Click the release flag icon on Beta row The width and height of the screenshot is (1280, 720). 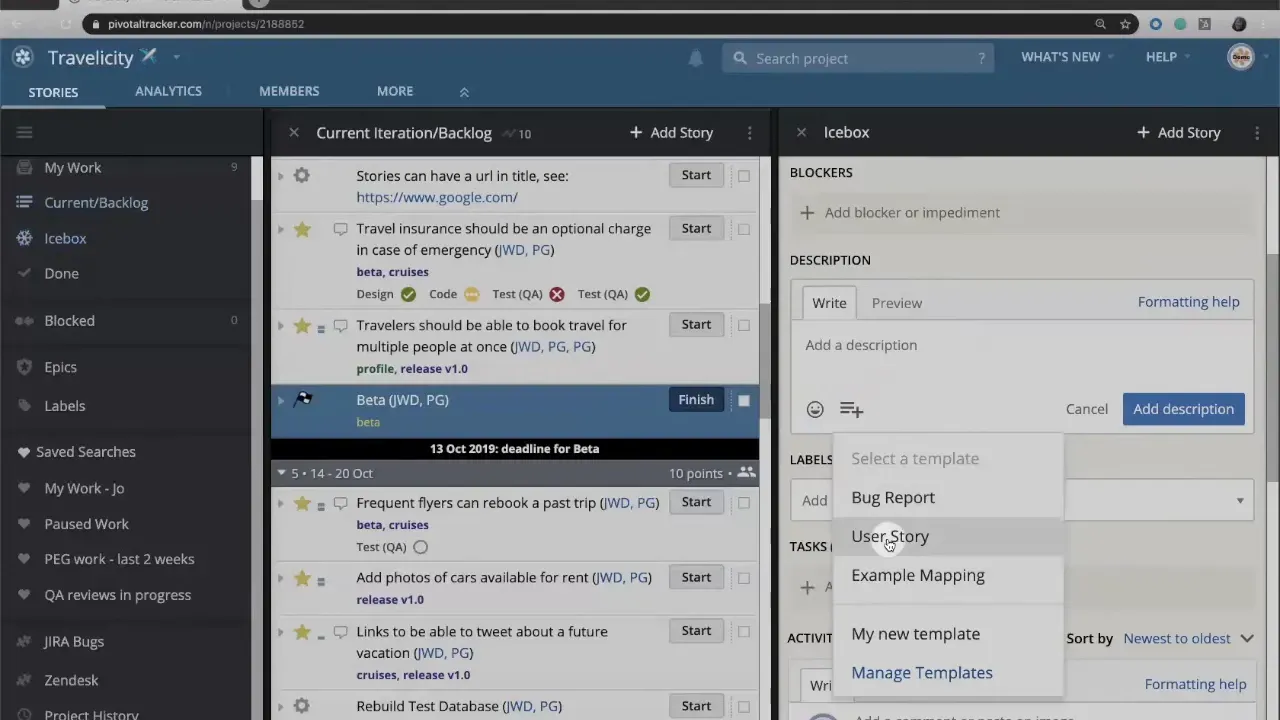coord(303,399)
